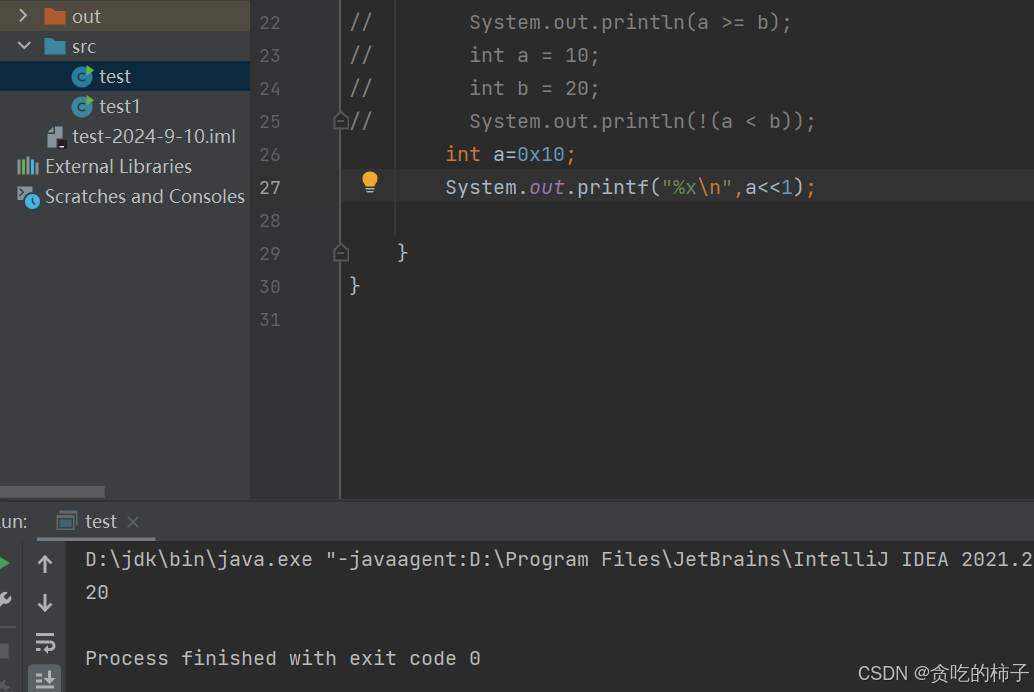Click line number 27 in gutter

point(270,188)
